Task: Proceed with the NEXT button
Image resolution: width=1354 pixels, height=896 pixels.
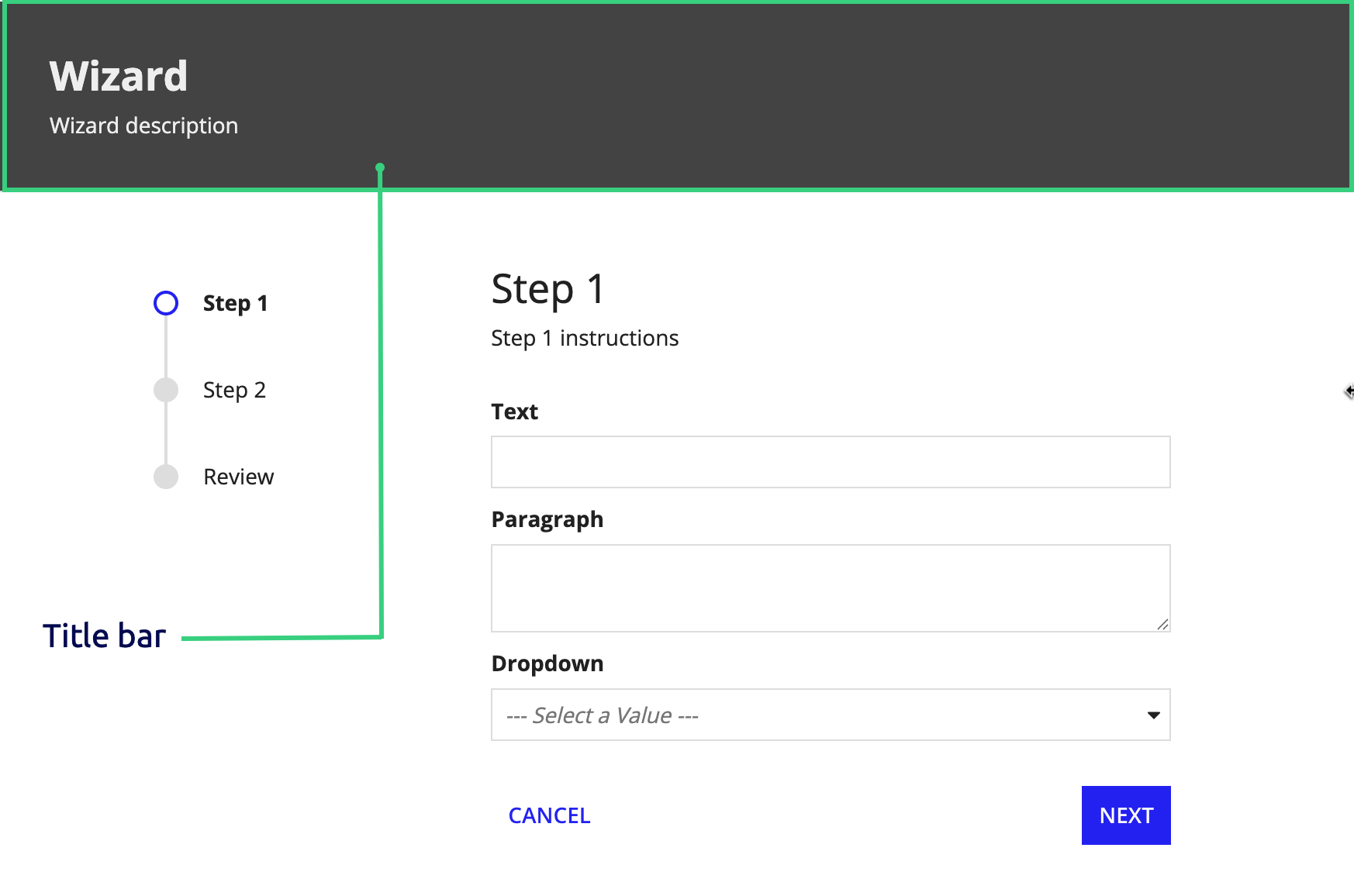Action: click(1126, 815)
